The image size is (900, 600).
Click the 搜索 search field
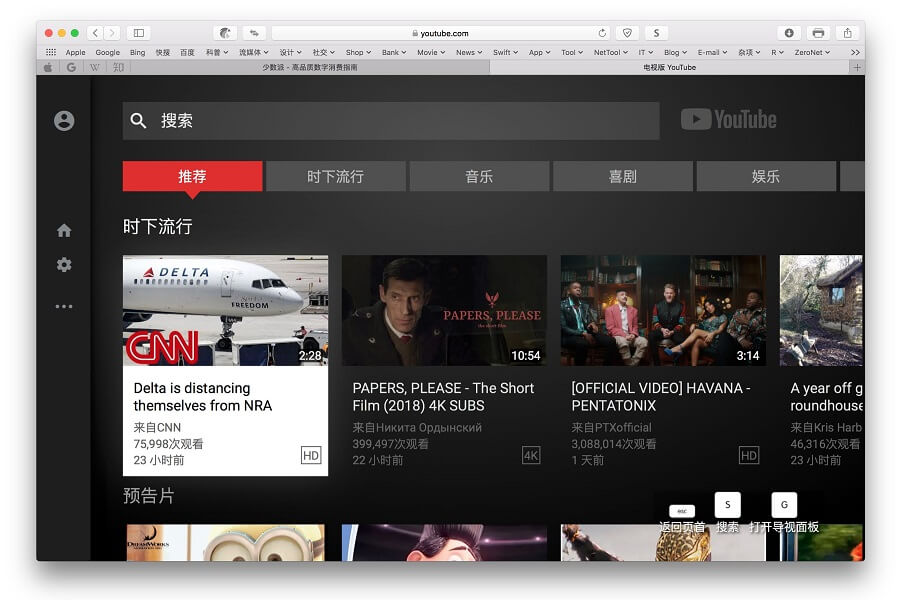[x=391, y=121]
